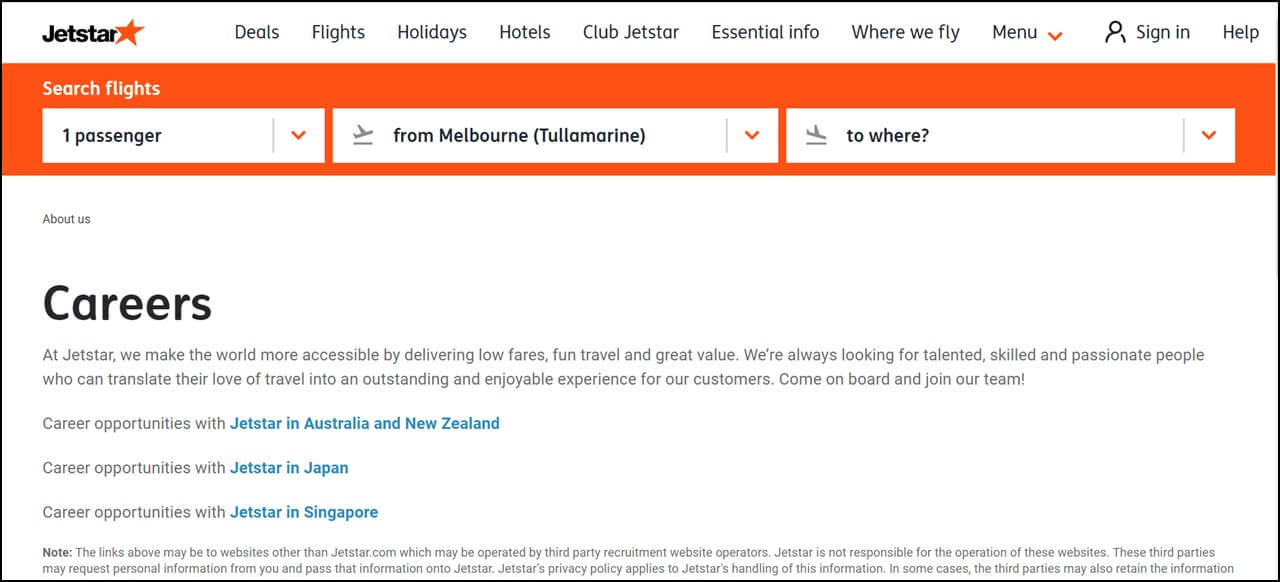
Task: Expand the passenger count dropdown arrow
Action: [x=298, y=135]
